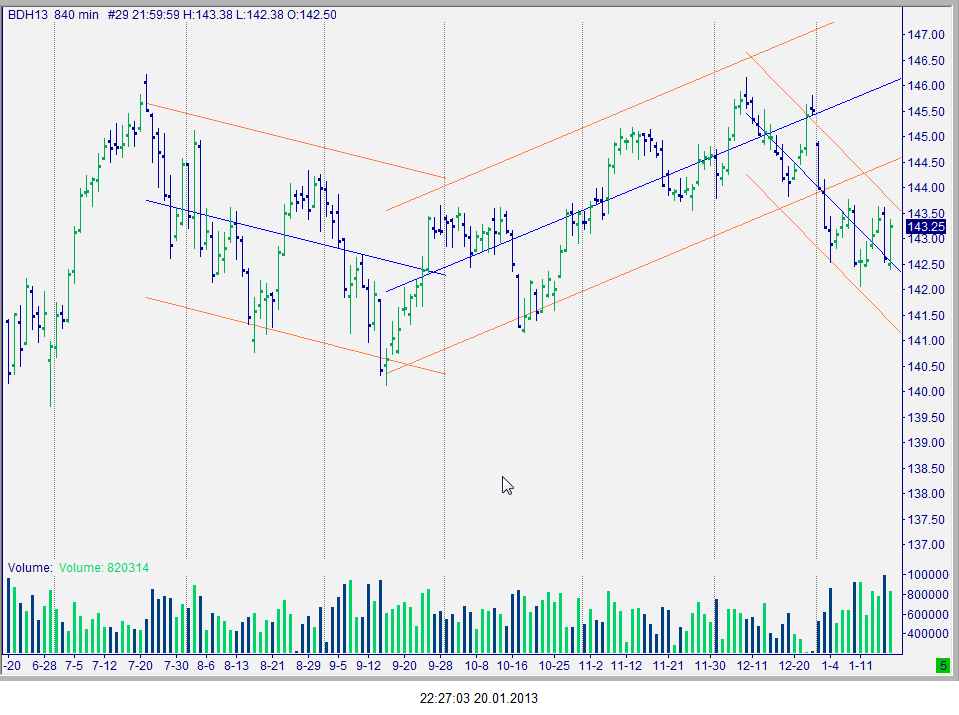Screen dimensions: 959x715
Task: Click the H:143.38 L:142.38 O:142.50 bar info
Action: 259,15
